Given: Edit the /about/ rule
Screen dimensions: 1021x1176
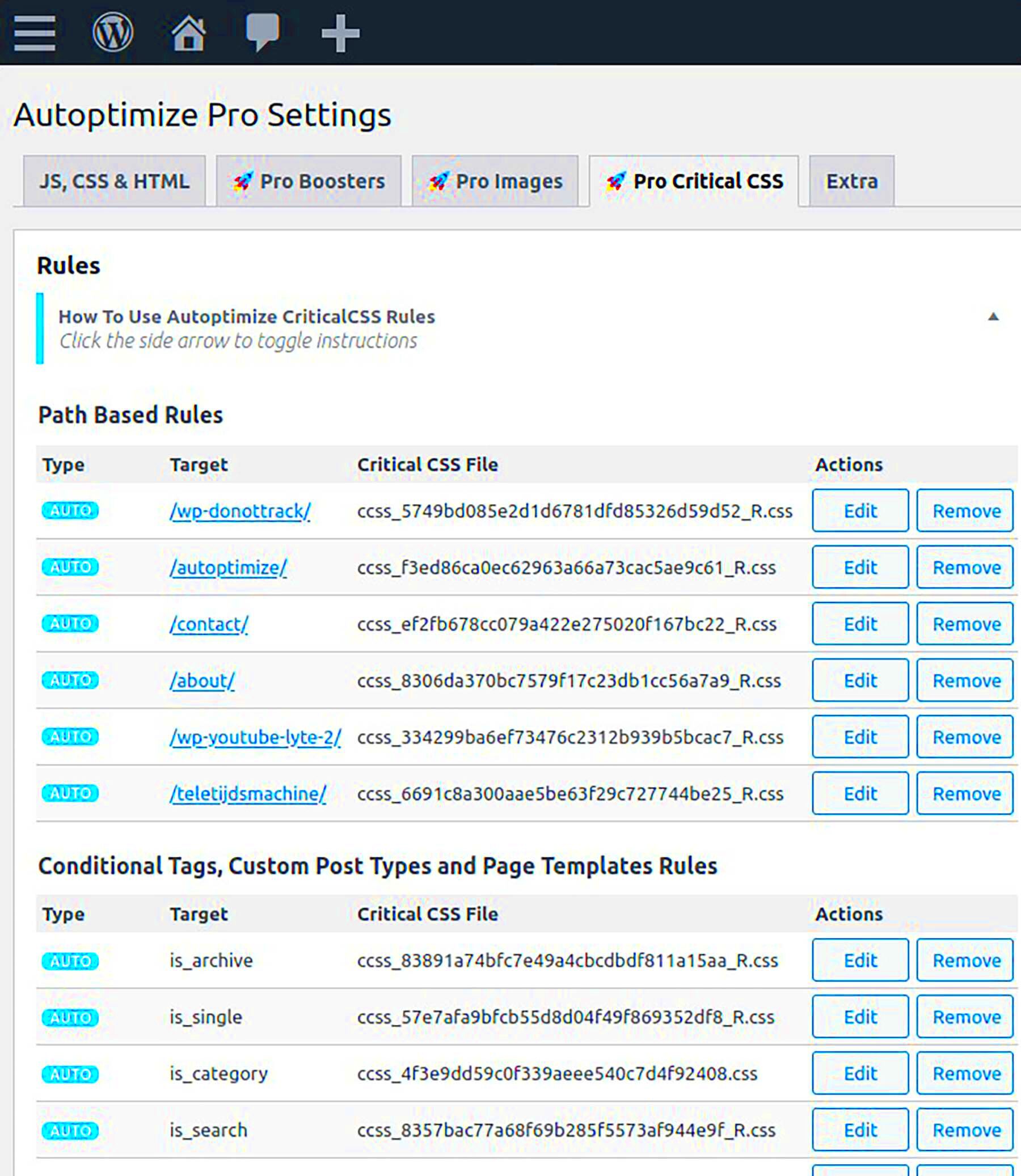Looking at the screenshot, I should pos(860,680).
